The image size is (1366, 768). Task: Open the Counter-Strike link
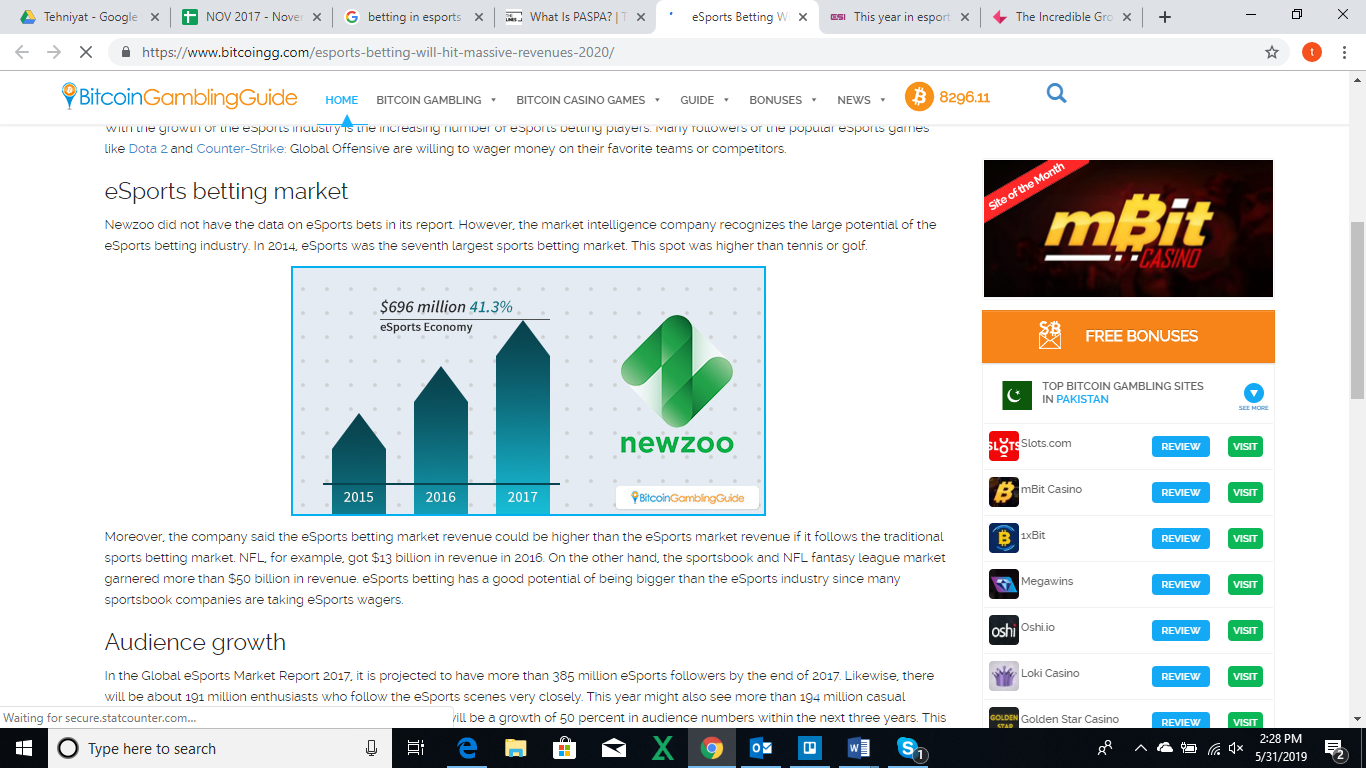[241, 149]
